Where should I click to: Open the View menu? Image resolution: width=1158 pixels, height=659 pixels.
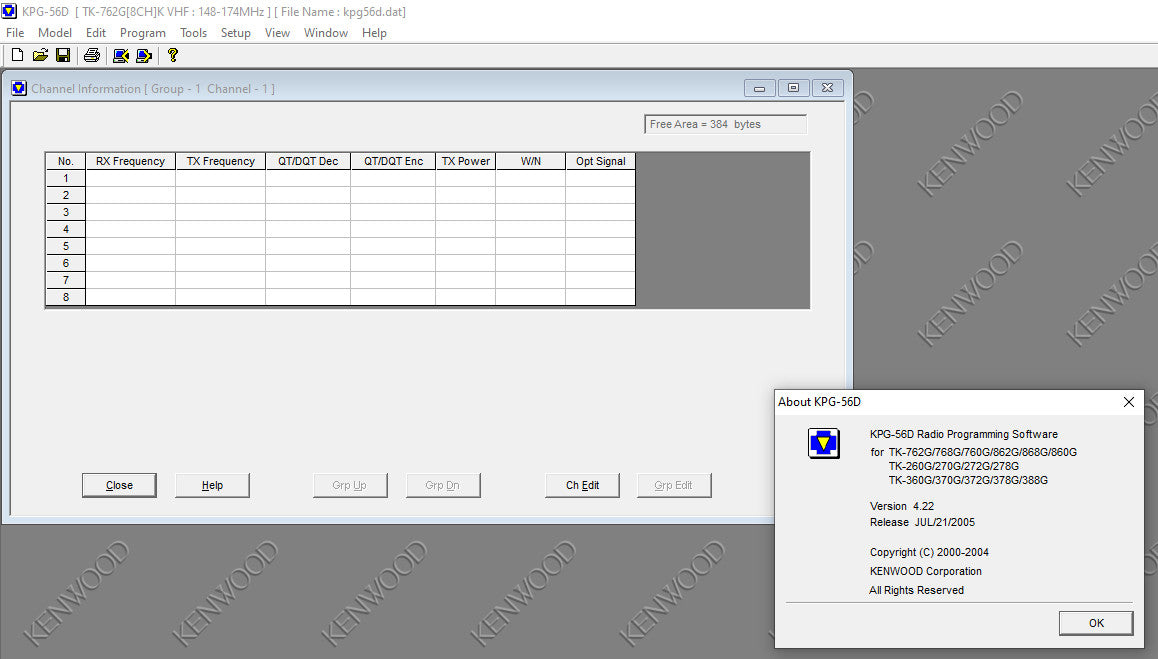click(x=277, y=33)
